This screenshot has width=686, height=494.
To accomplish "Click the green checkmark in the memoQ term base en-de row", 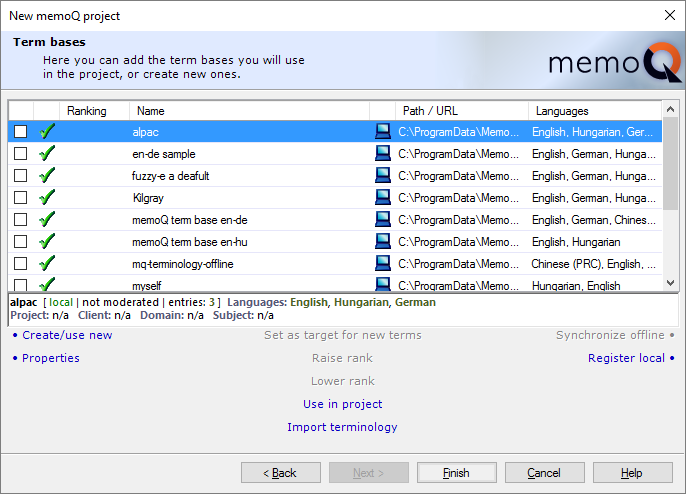I will pos(47,219).
